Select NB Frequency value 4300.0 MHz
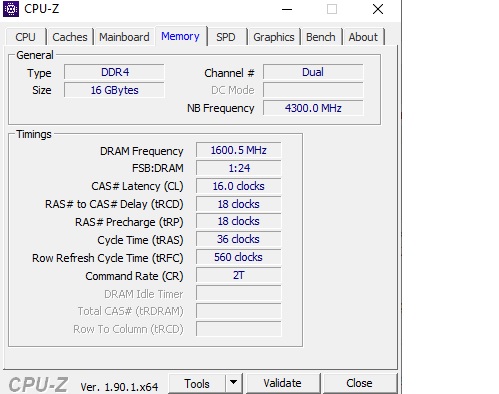The height and width of the screenshot is (394, 499). pos(313,108)
